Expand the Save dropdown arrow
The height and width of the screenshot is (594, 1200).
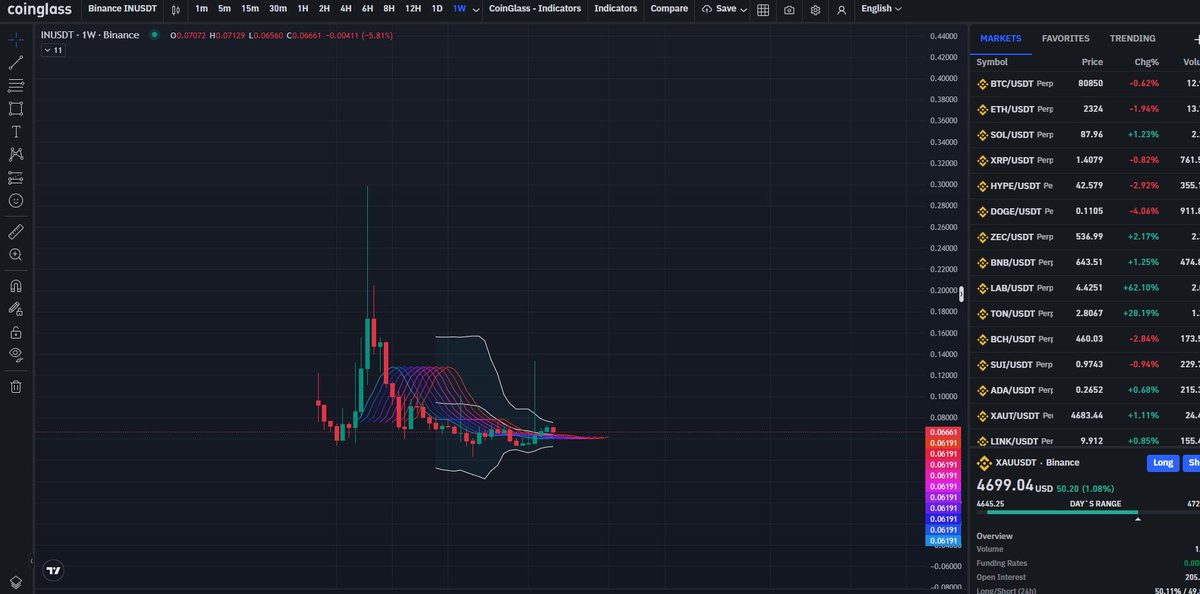(745, 9)
